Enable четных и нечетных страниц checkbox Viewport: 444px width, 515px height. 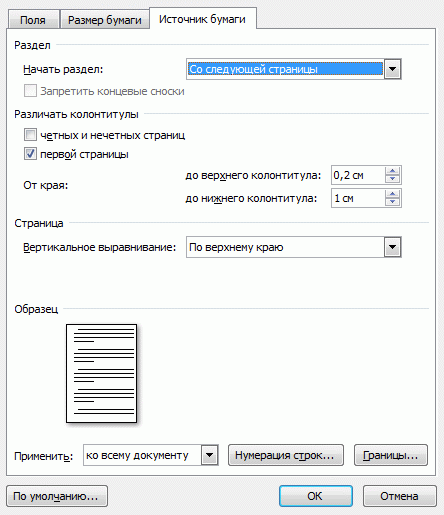tap(30, 135)
